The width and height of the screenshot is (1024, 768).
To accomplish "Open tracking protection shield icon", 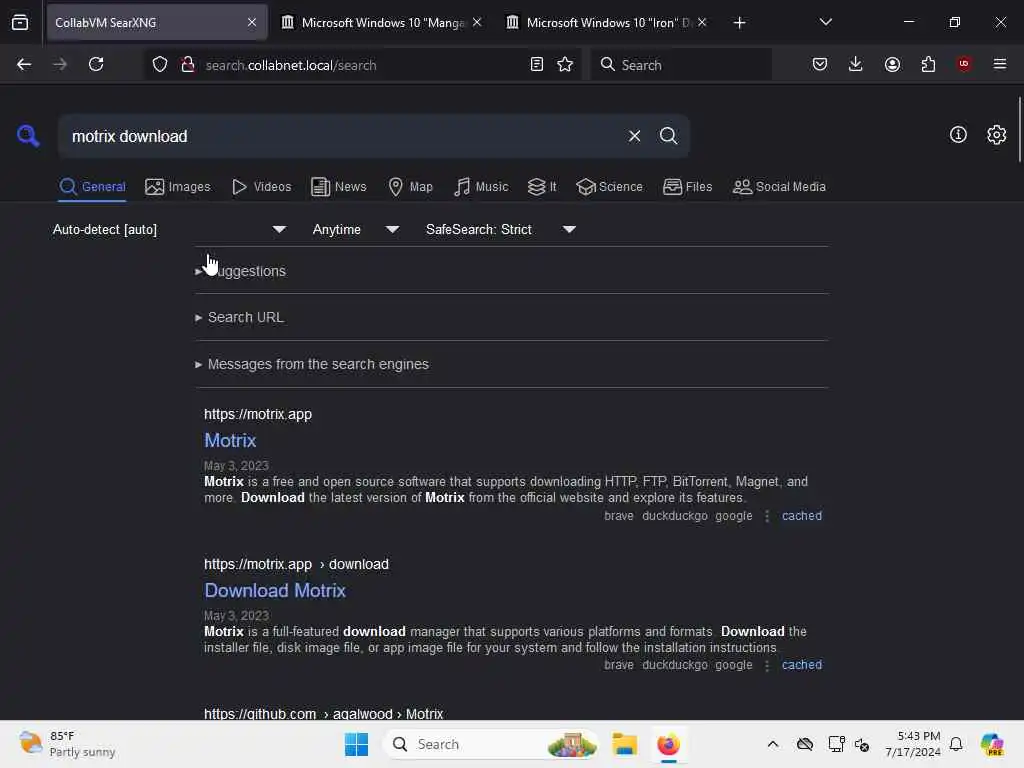I will click(160, 65).
